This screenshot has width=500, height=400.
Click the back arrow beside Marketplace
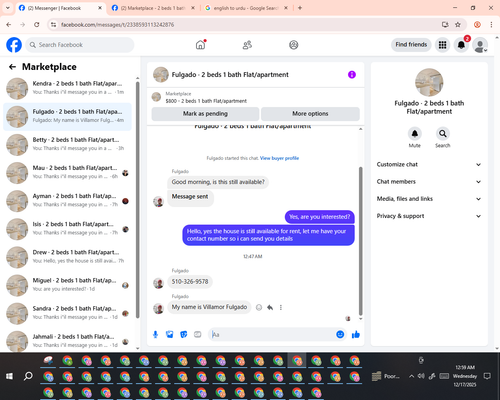12,67
